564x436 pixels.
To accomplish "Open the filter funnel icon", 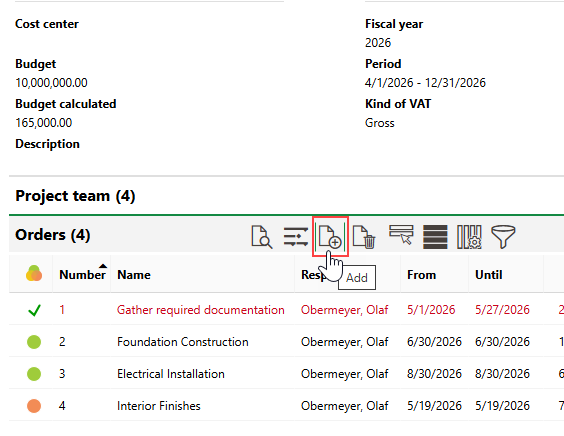I will (503, 237).
